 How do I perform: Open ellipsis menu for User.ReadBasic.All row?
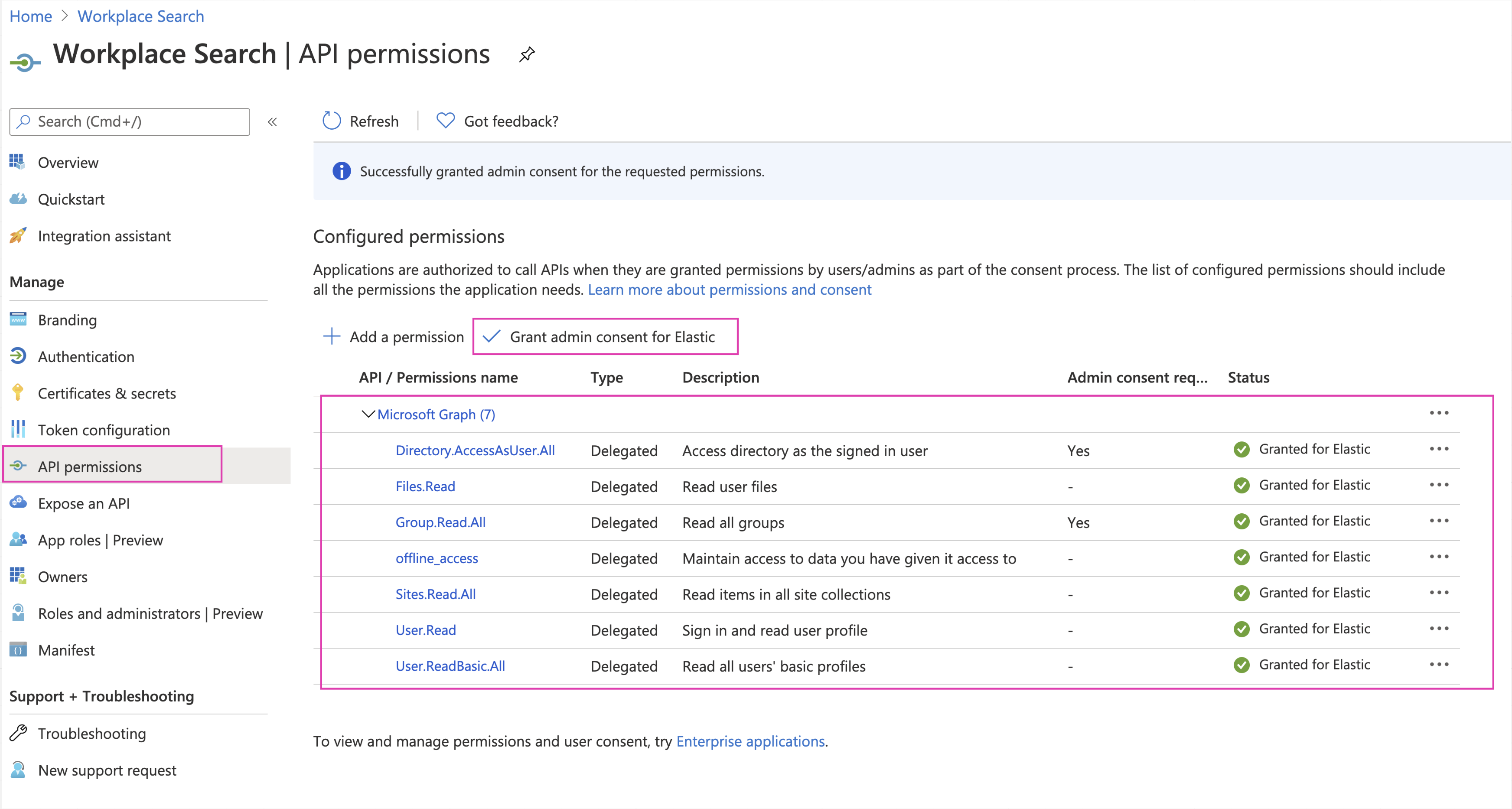(x=1439, y=665)
